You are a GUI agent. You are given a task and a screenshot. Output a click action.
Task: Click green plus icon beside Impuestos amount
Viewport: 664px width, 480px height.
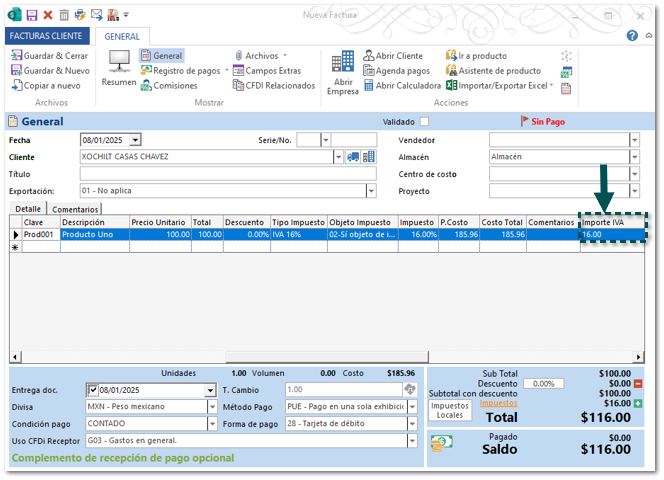coord(638,403)
